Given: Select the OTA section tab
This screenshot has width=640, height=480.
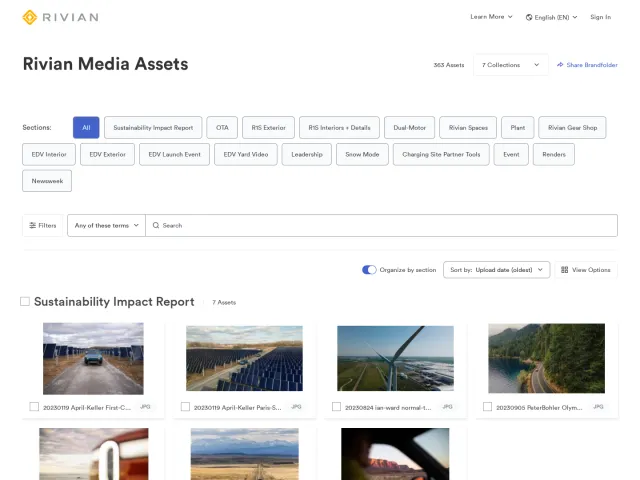Looking at the screenshot, I should pos(222,128).
